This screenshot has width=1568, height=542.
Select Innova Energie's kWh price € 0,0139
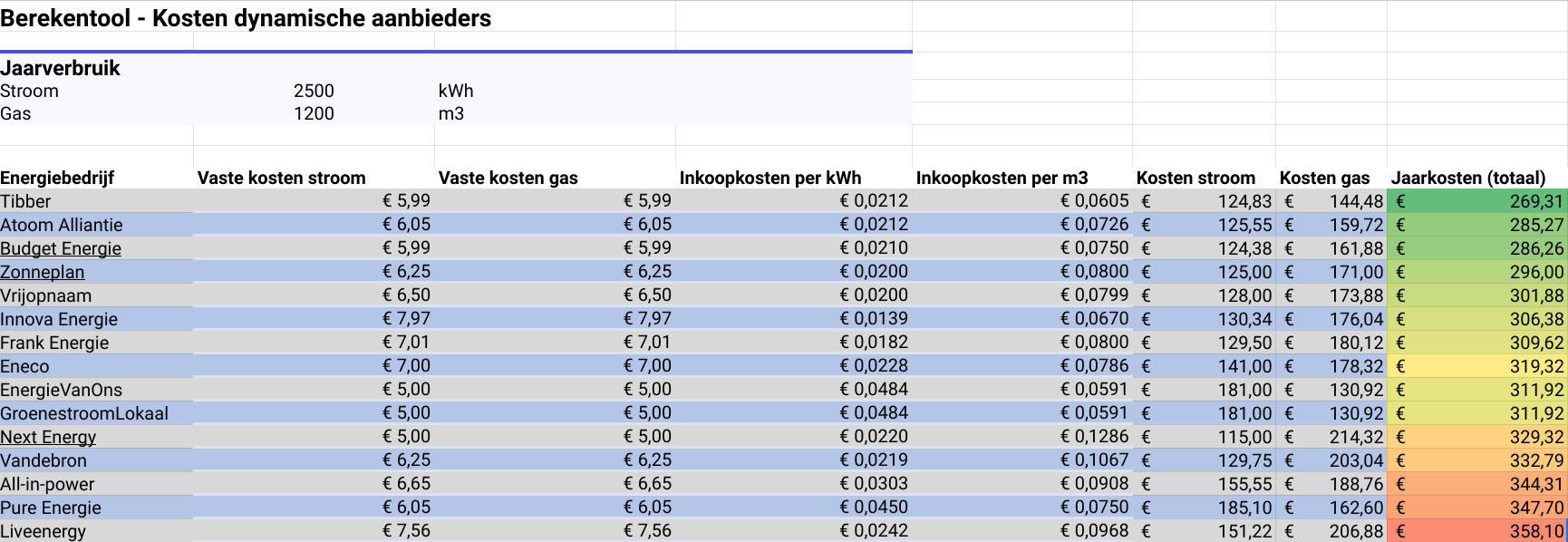[874, 318]
